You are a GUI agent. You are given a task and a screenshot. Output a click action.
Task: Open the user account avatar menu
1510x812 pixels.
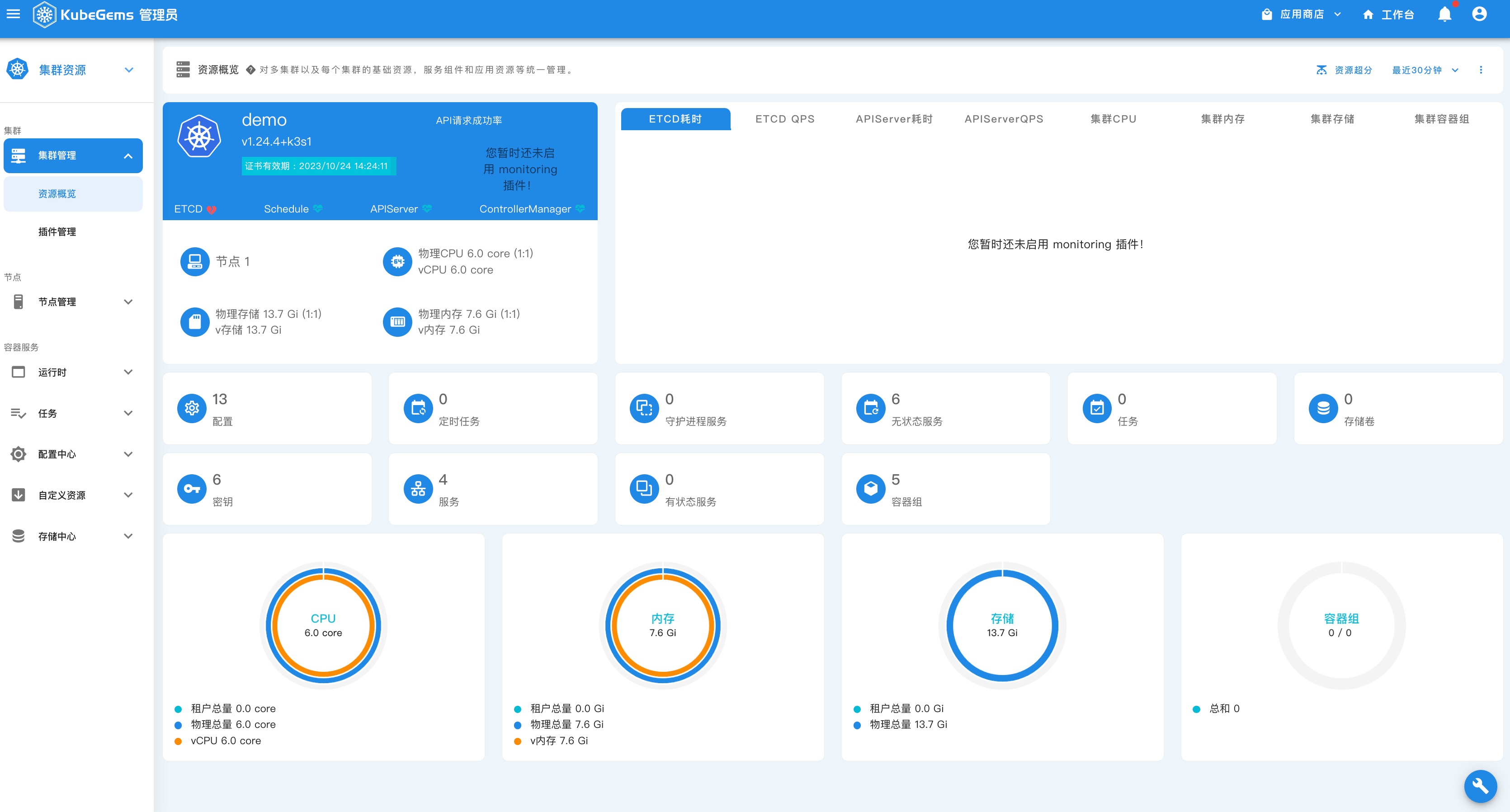(x=1479, y=14)
